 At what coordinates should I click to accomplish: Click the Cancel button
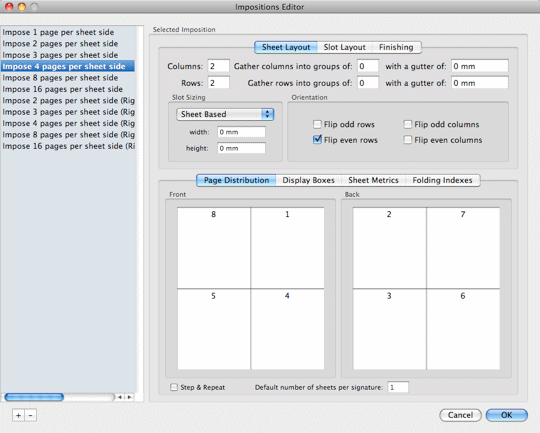pyautogui.click(x=460, y=415)
